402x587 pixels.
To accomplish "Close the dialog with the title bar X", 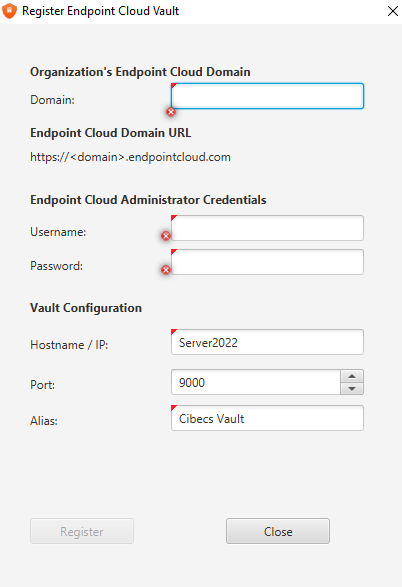I will pos(393,11).
